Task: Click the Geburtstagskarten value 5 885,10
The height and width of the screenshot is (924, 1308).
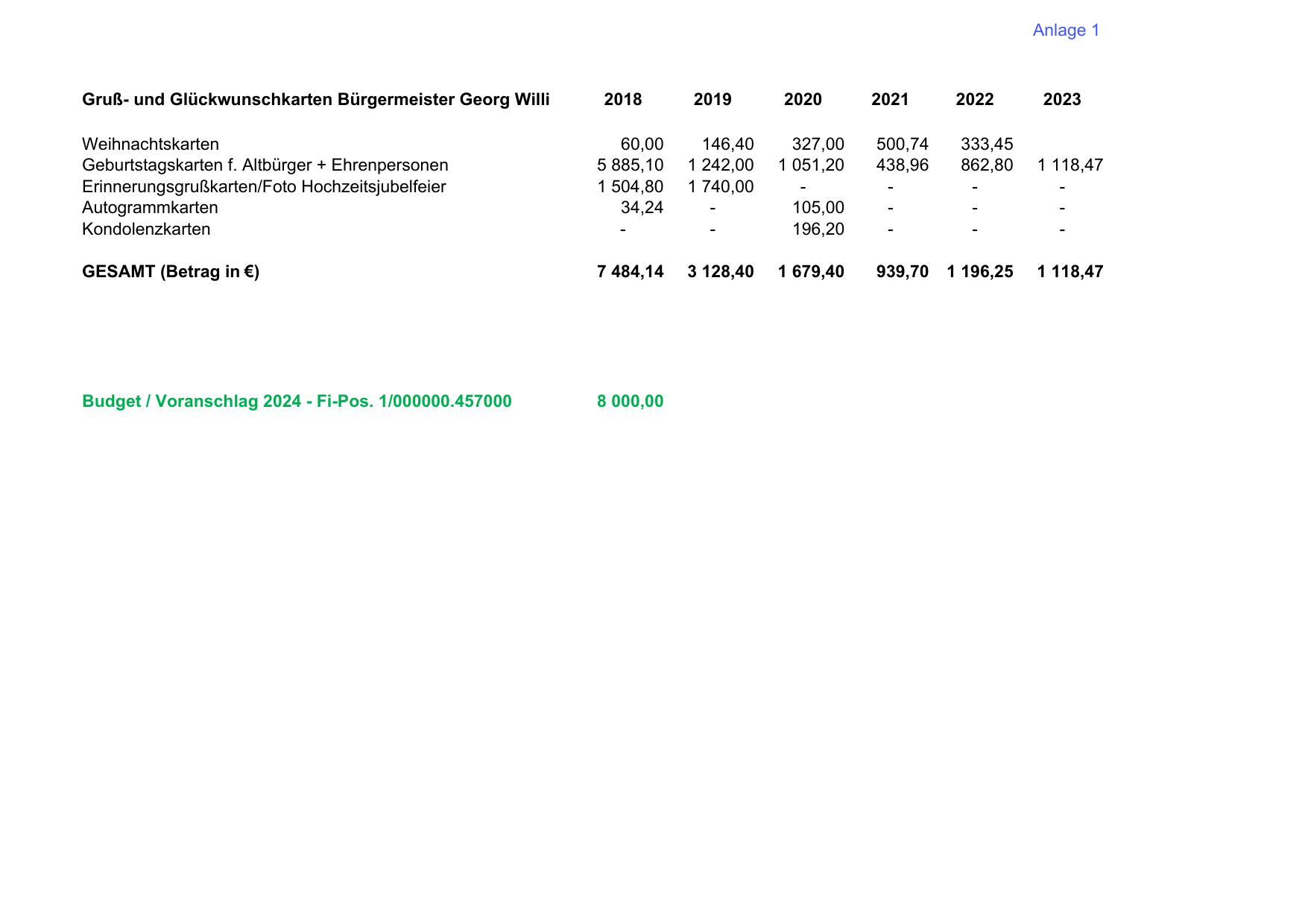Action: pyautogui.click(x=631, y=165)
